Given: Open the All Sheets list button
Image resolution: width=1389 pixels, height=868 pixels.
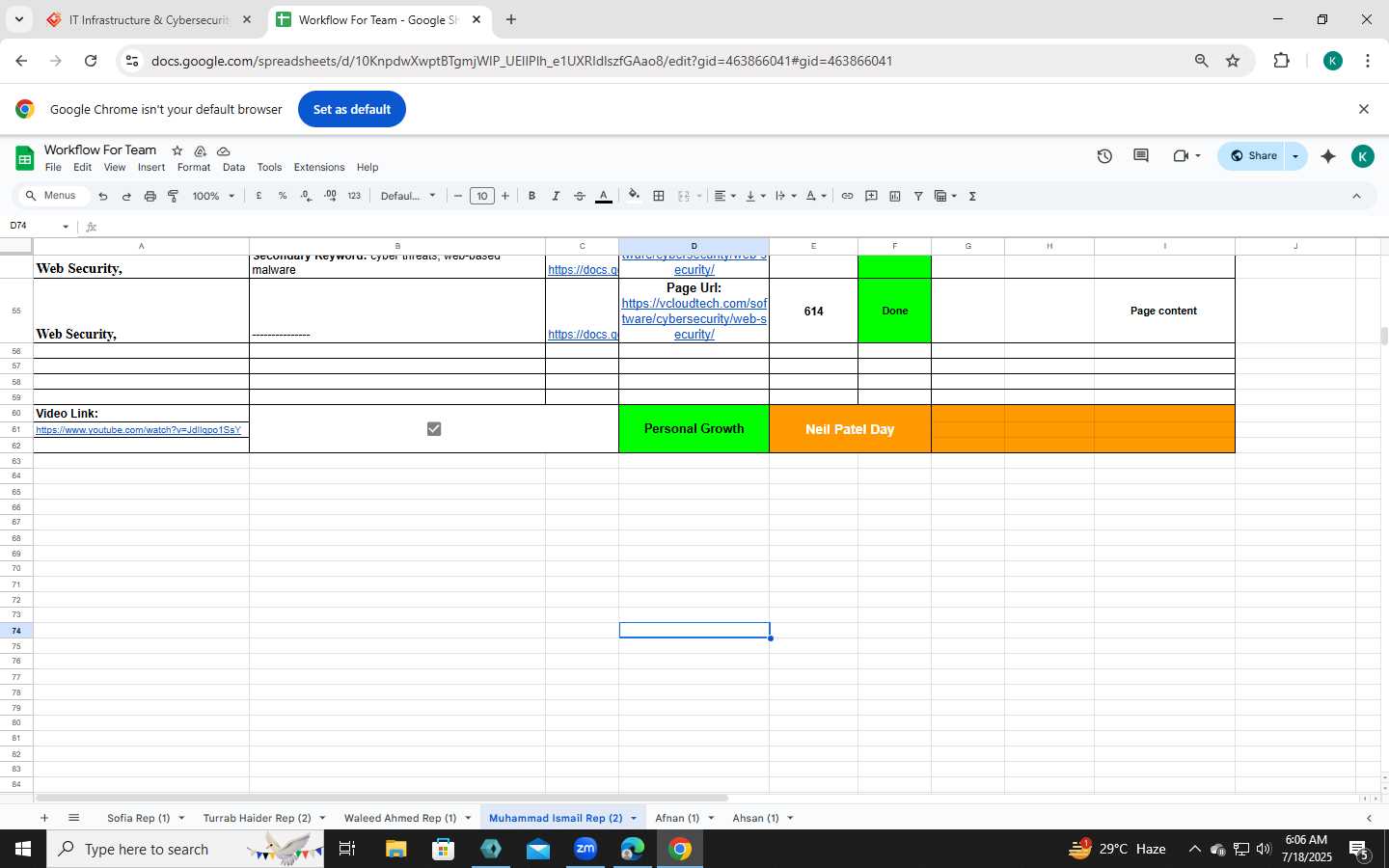Looking at the screenshot, I should (x=73, y=818).
